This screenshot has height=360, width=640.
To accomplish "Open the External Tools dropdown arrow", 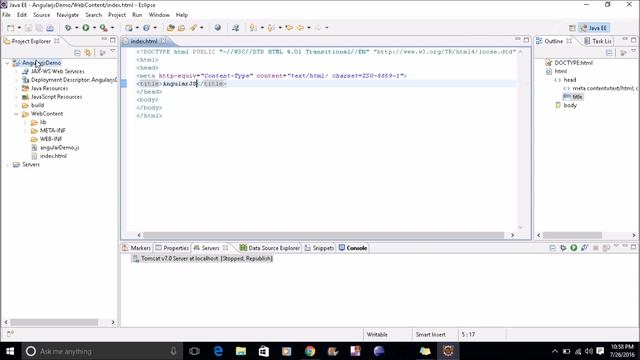I will [x=112, y=28].
